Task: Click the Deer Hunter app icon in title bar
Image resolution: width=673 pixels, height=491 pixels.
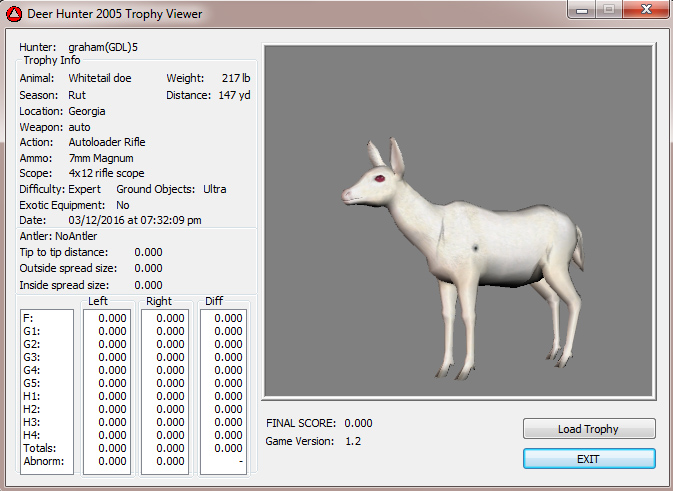Action: (15, 14)
